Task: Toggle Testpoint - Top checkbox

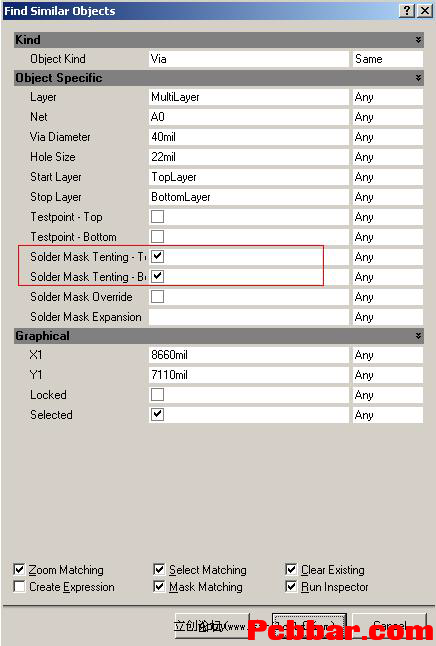Action: pos(157,217)
